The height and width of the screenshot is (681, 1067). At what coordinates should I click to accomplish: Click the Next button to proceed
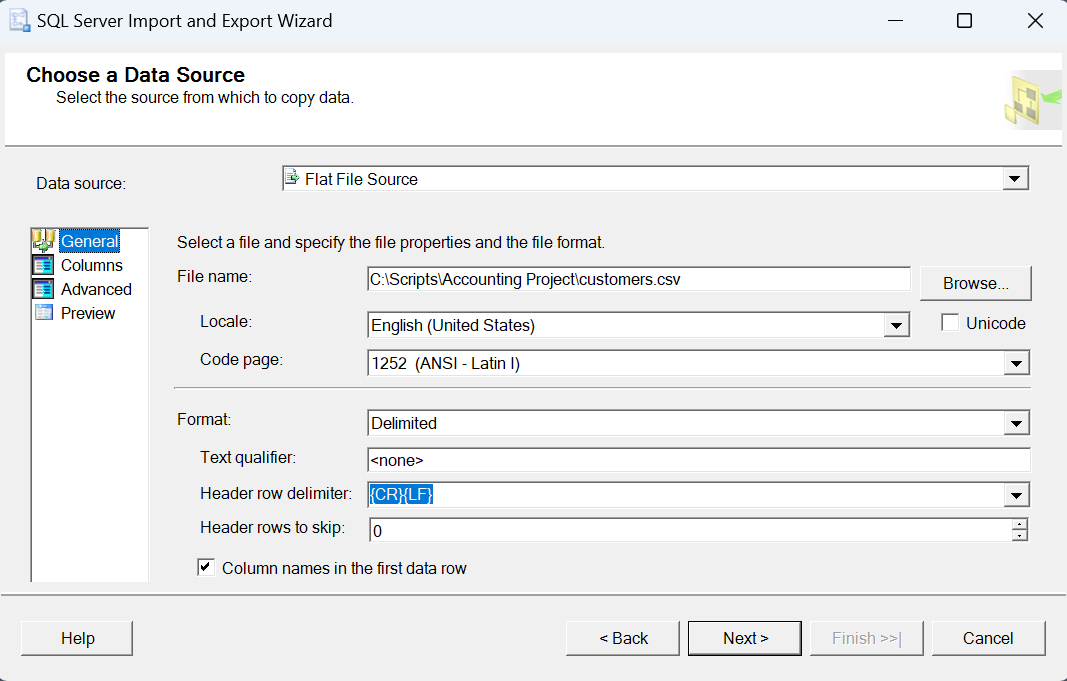click(744, 637)
